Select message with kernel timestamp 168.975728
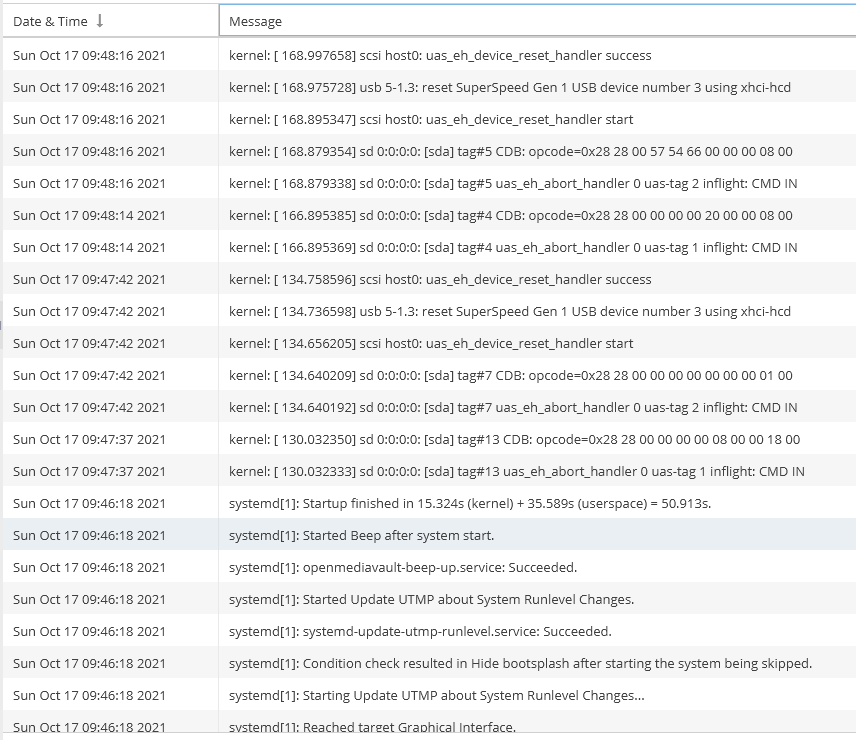 [510, 87]
